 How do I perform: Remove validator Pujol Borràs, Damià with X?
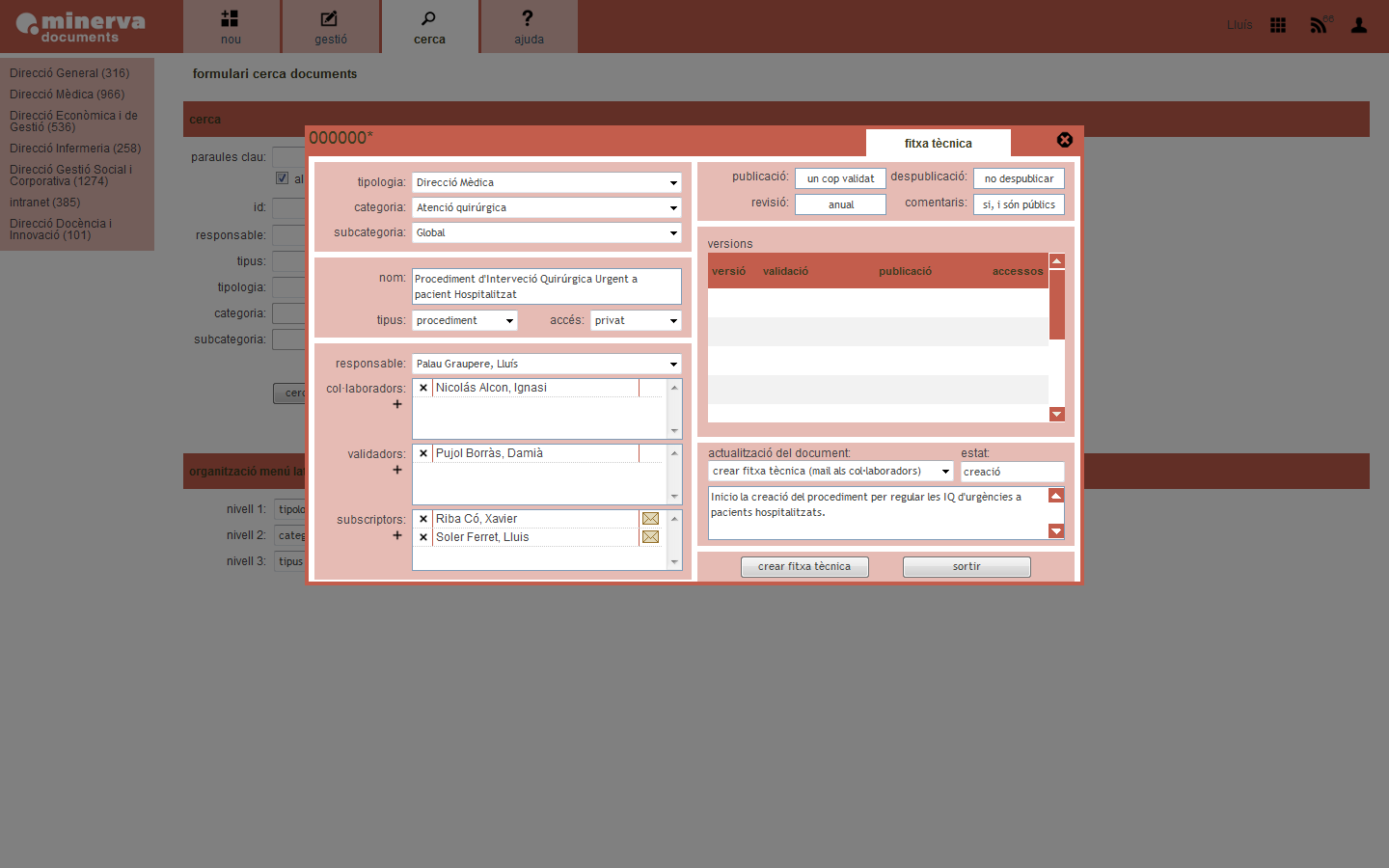click(x=423, y=453)
